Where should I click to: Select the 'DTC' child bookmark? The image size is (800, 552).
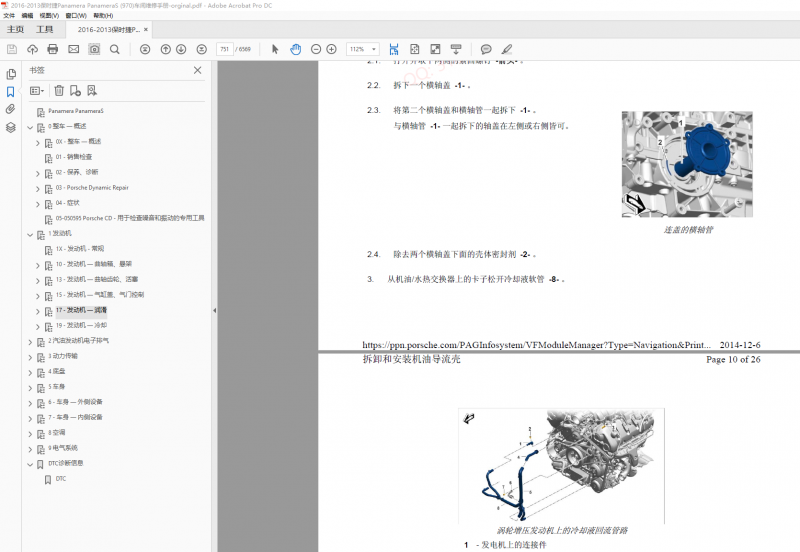(x=61, y=479)
